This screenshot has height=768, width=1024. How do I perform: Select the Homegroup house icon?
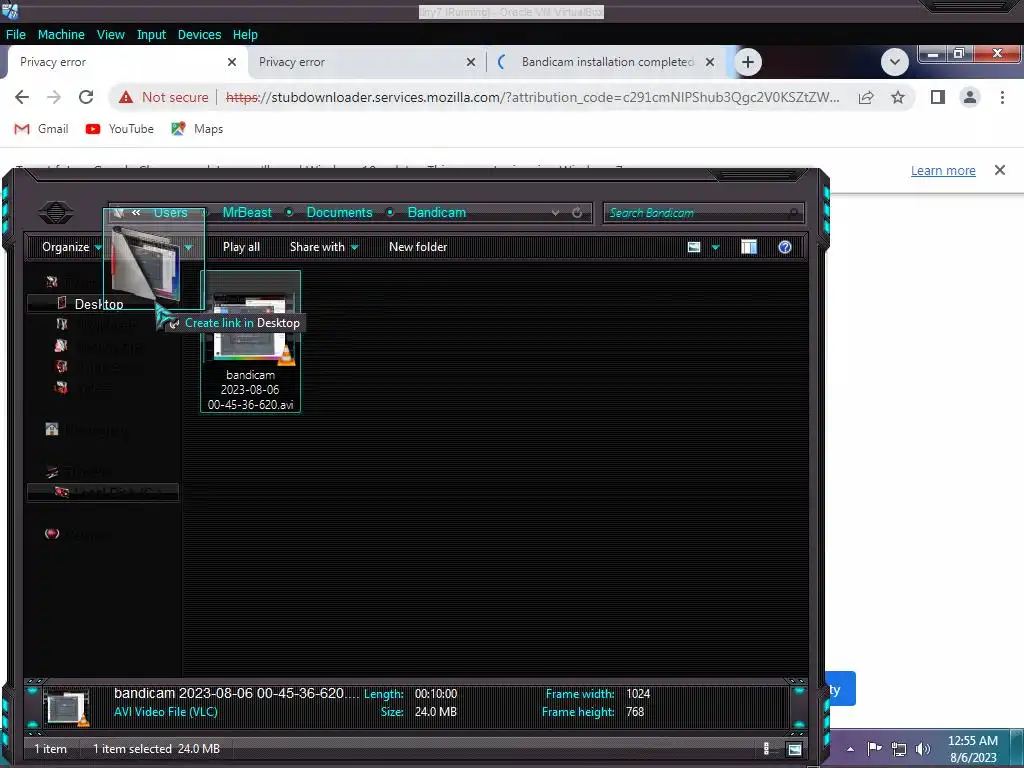tap(52, 429)
